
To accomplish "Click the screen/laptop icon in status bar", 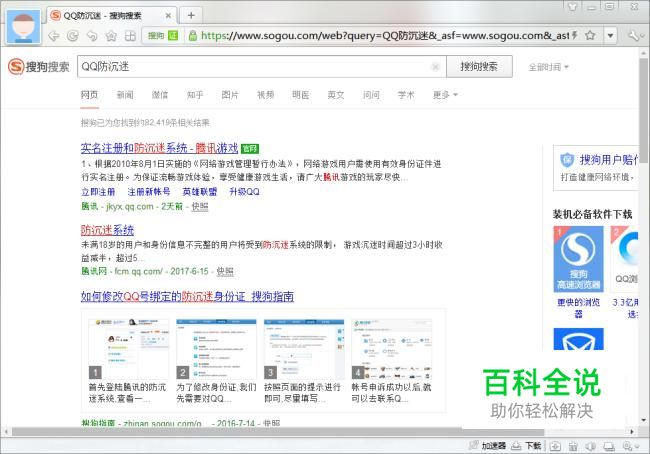I will coord(609,446).
